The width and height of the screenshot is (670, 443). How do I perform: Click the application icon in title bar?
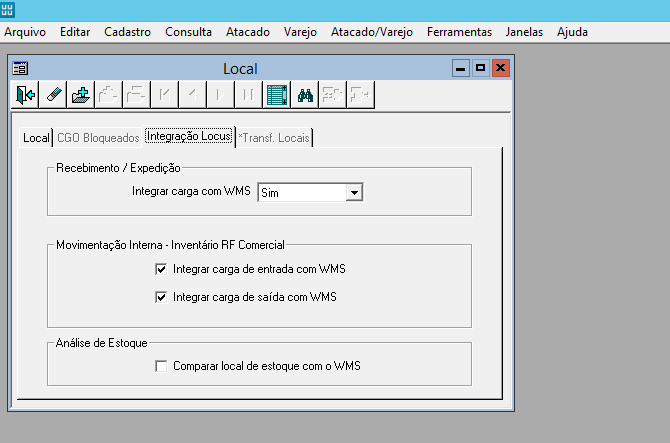[9, 8]
